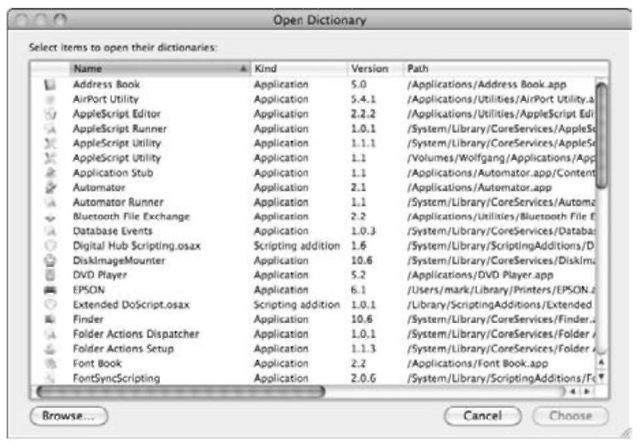Viewport: 640px width, 448px height.
Task: Sort by the Path column header
Action: 506,69
